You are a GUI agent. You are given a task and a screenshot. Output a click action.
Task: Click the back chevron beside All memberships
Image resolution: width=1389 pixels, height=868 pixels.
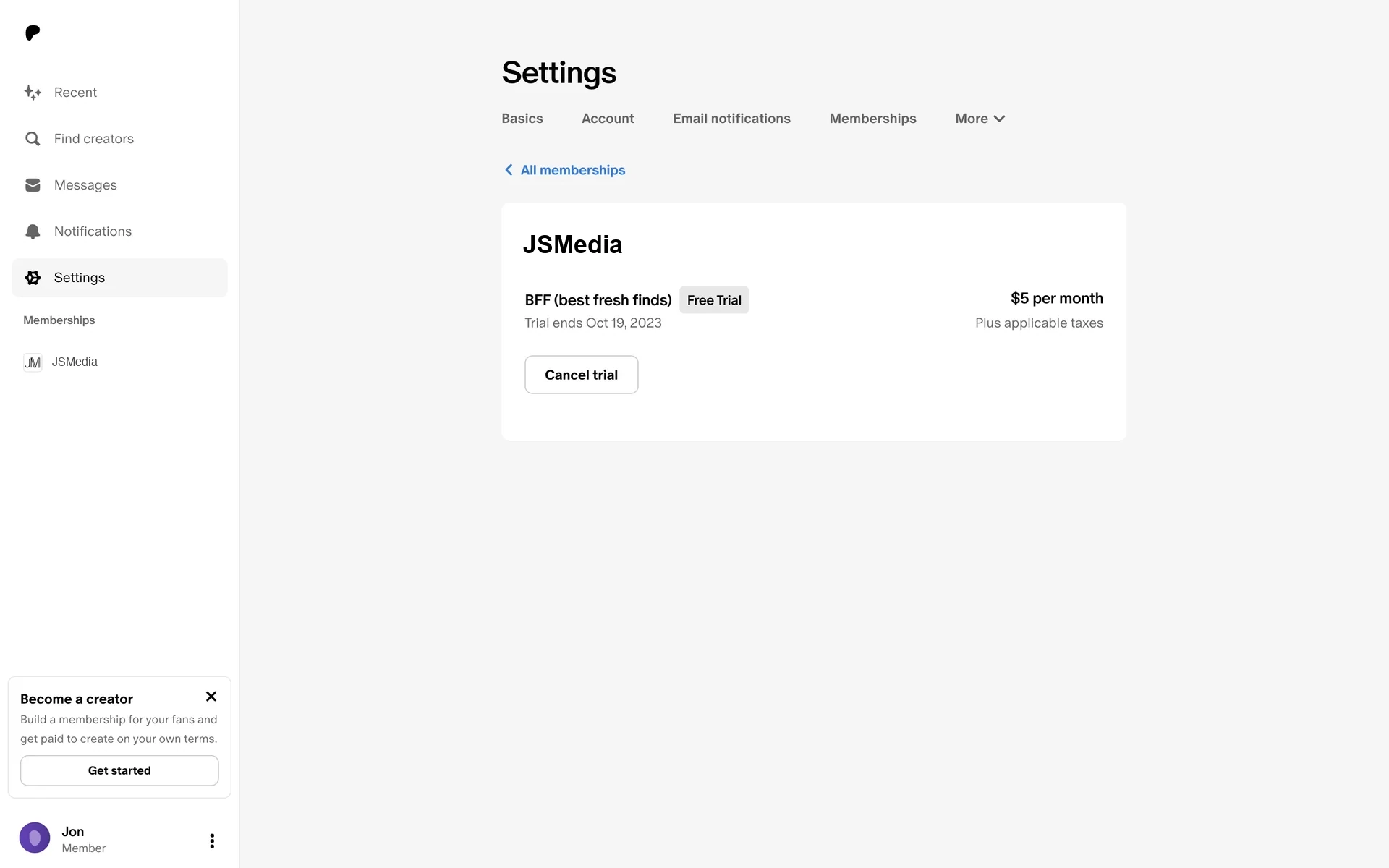pyautogui.click(x=509, y=170)
